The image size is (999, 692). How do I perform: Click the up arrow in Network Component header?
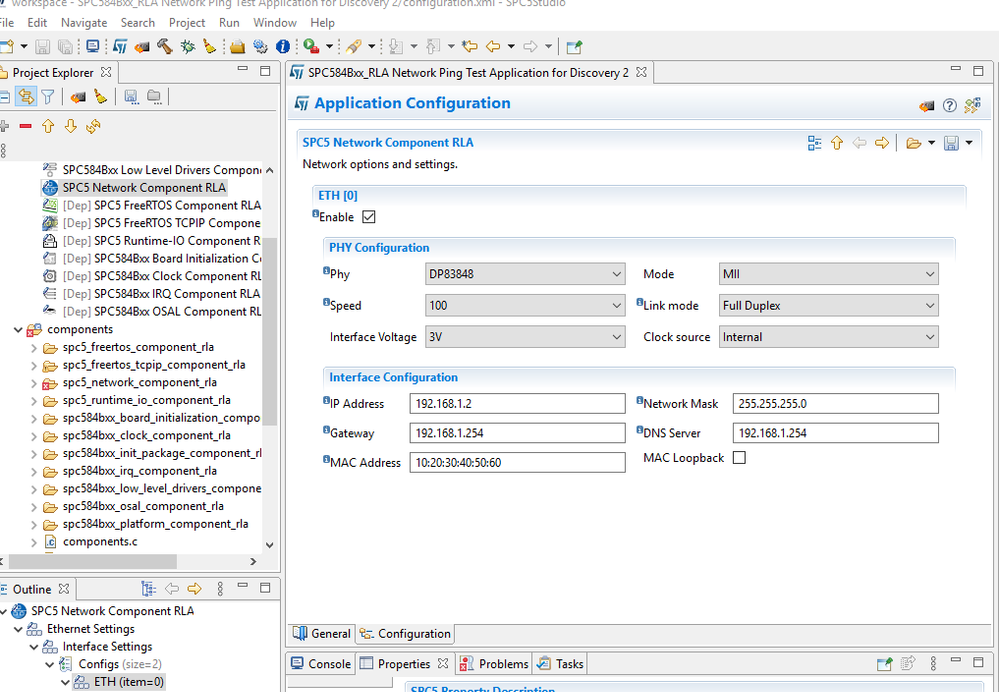(x=837, y=143)
